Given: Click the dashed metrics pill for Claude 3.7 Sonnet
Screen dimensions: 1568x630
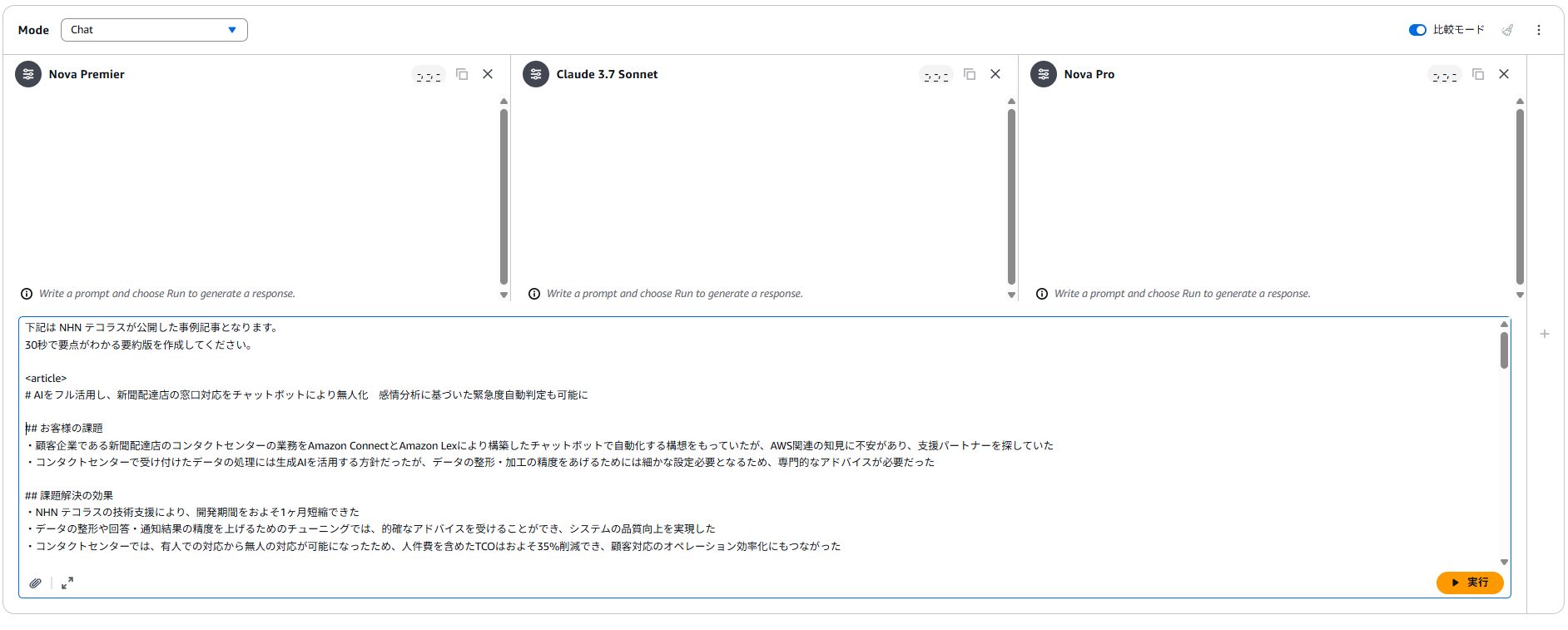Looking at the screenshot, I should pyautogui.click(x=936, y=76).
